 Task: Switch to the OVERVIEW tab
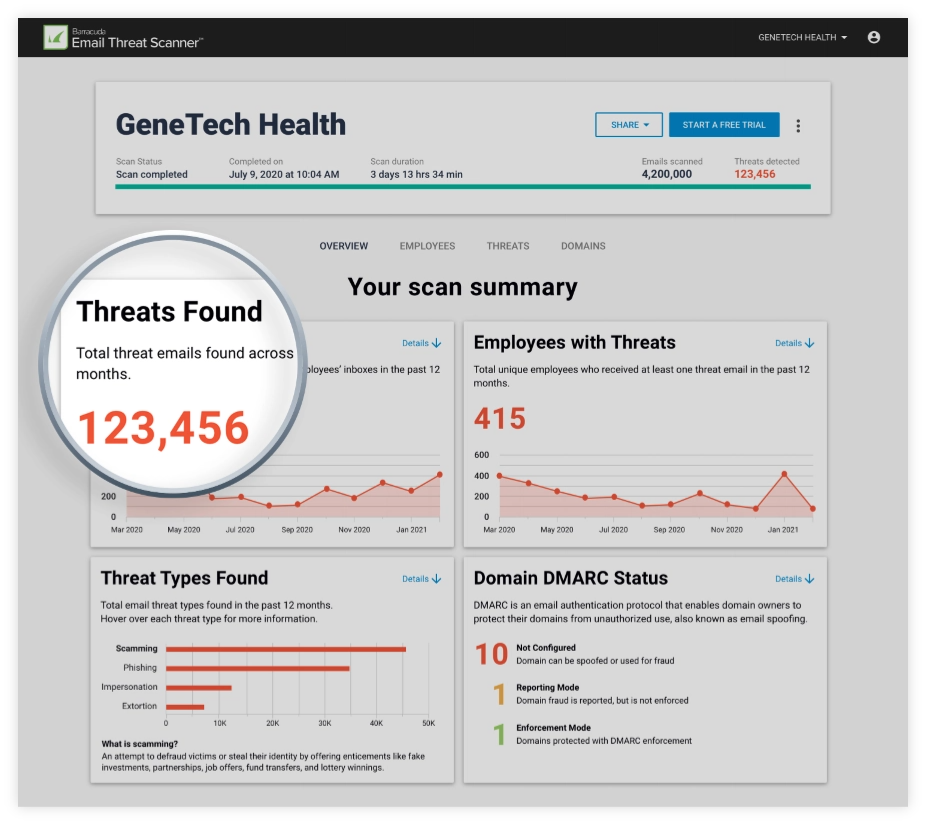(344, 246)
